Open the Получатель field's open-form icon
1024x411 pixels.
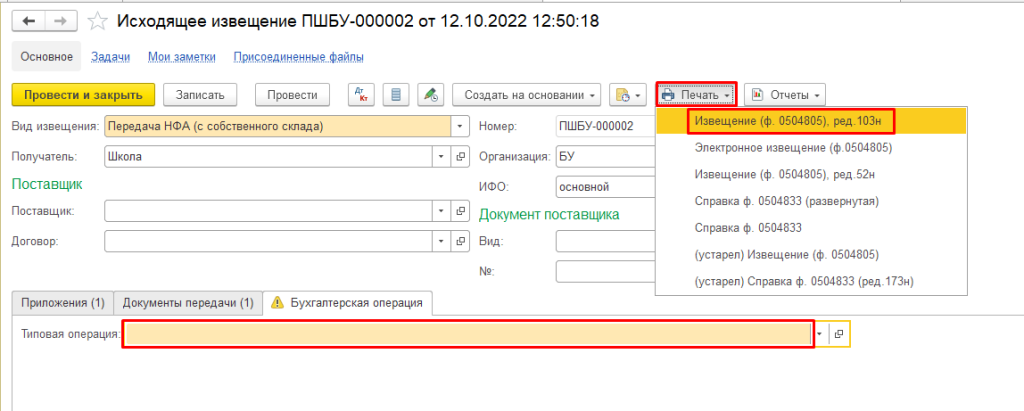(461, 156)
